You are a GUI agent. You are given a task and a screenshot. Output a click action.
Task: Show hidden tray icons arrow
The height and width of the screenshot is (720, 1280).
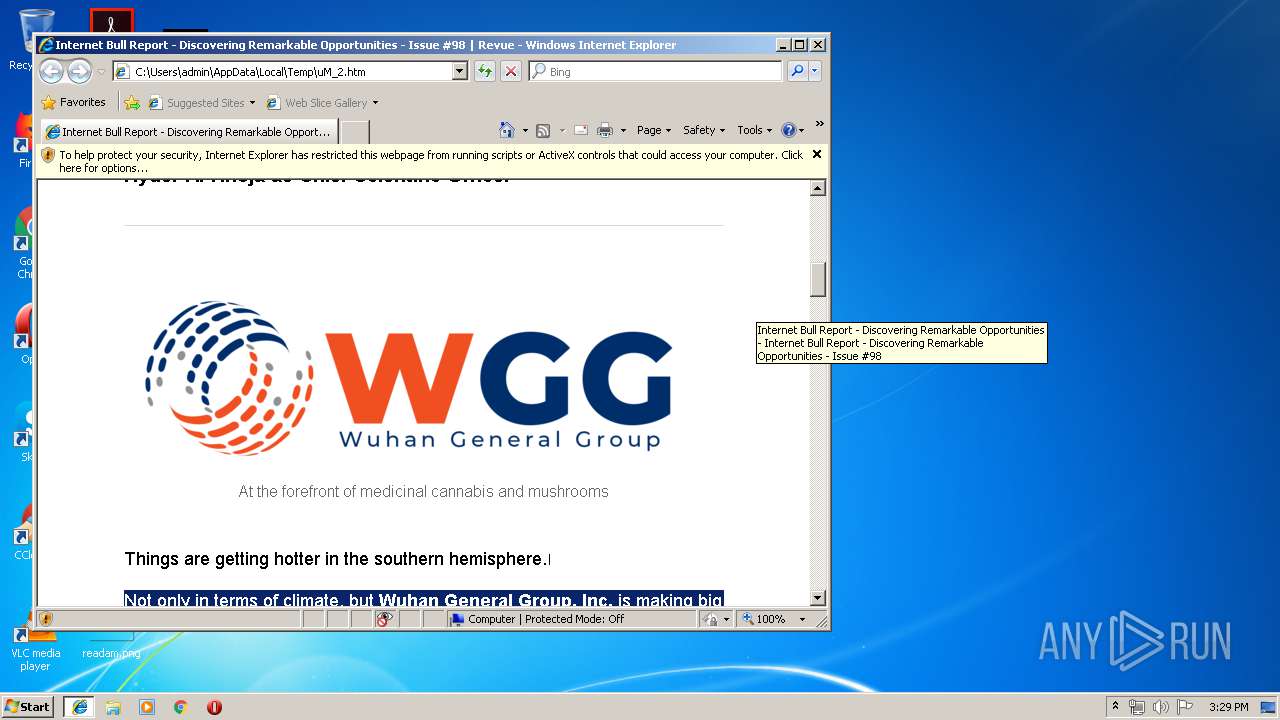pyautogui.click(x=1115, y=707)
